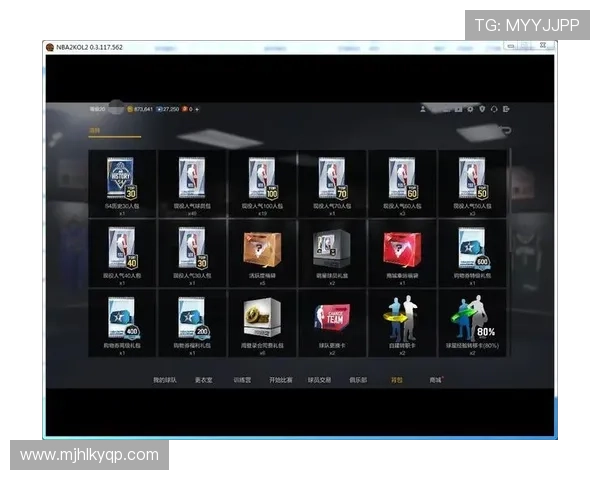Open the customer service headset icon

[494, 109]
